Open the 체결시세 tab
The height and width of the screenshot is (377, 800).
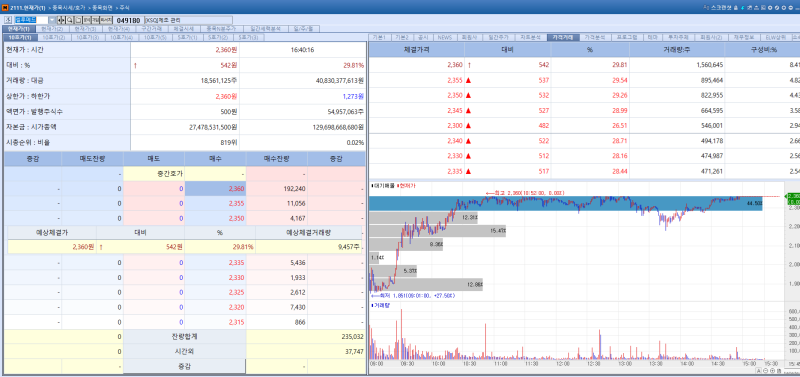184,29
